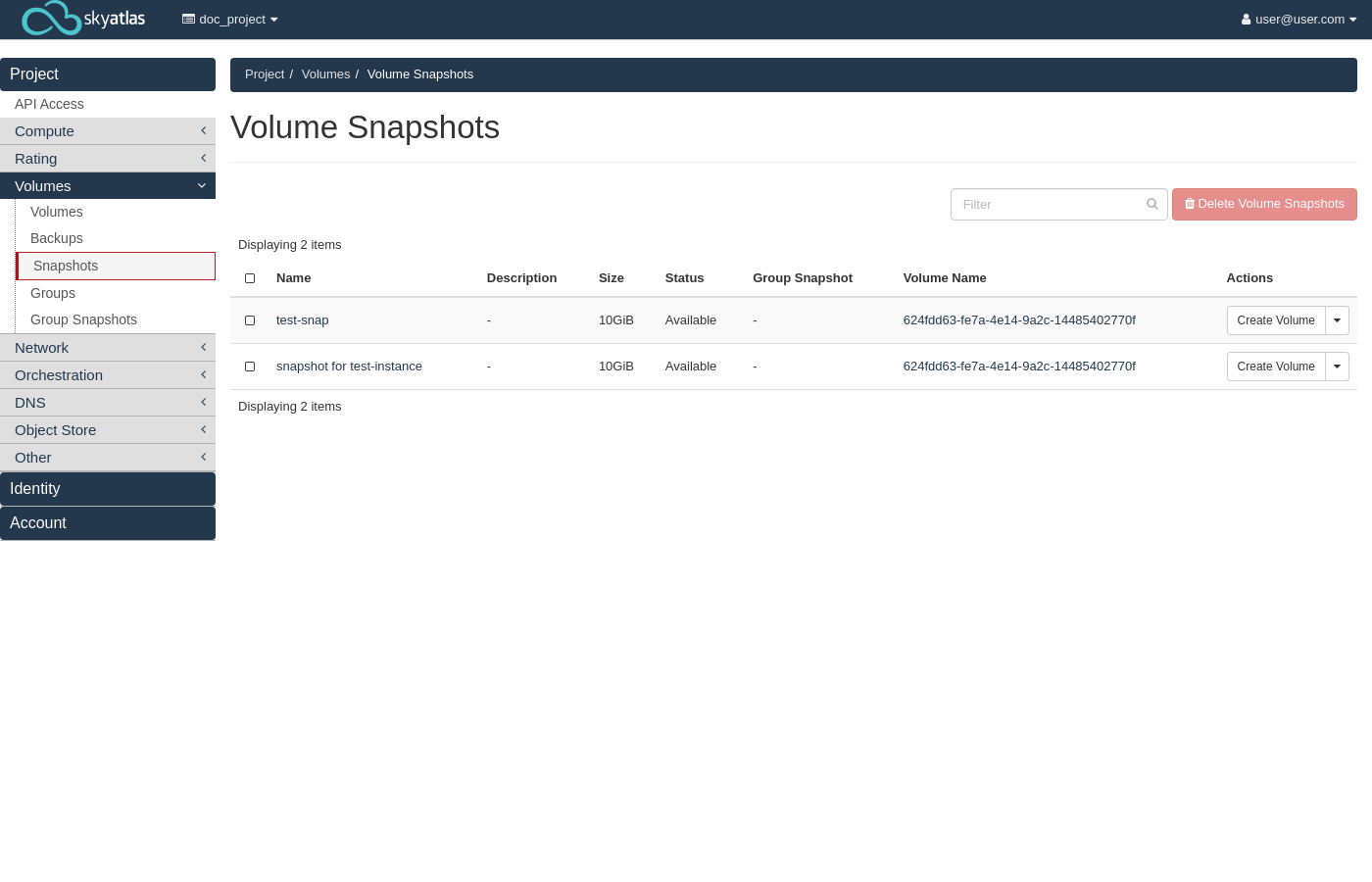Click the search magnifier icon in Filter
Screen dimensions: 1372x882
coord(1152,204)
